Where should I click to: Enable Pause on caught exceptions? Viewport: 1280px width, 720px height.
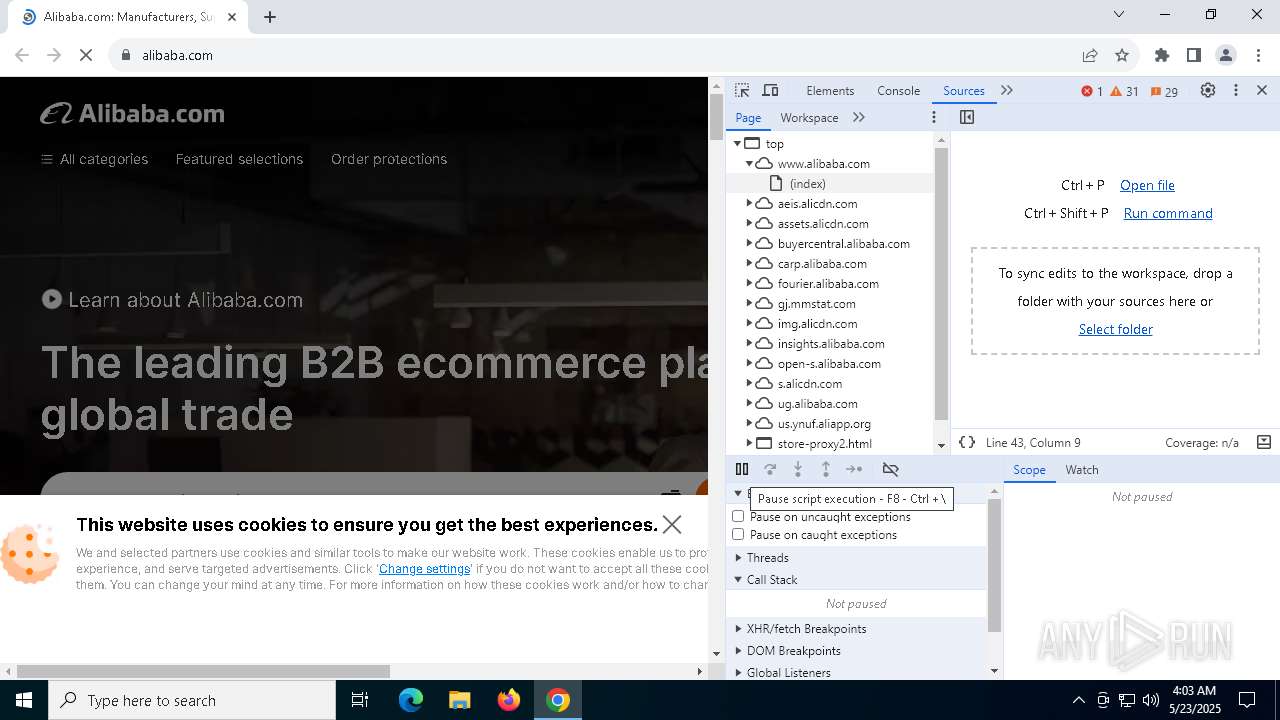[738, 535]
